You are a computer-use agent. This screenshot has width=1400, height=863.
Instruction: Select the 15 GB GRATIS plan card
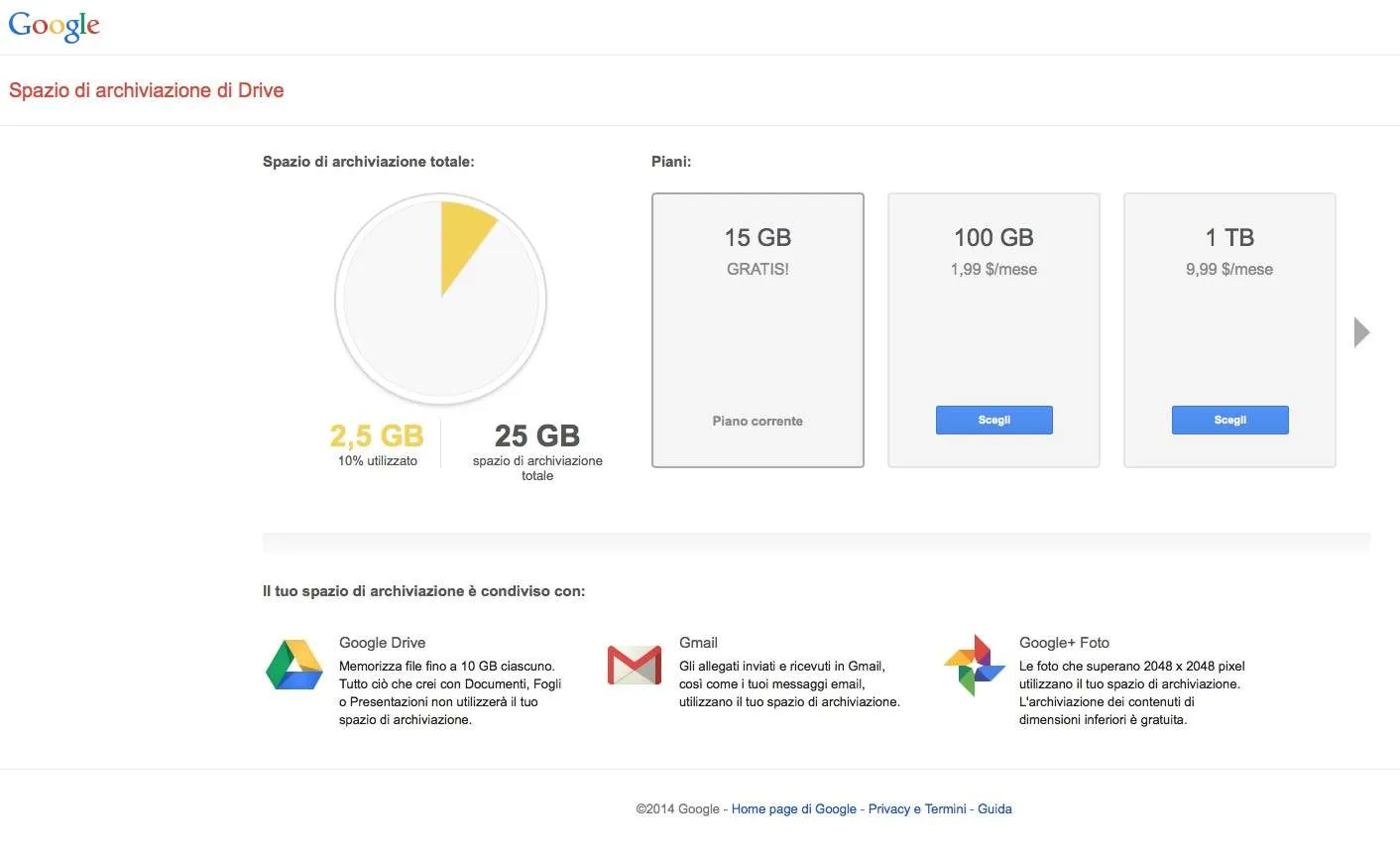pyautogui.click(x=758, y=330)
